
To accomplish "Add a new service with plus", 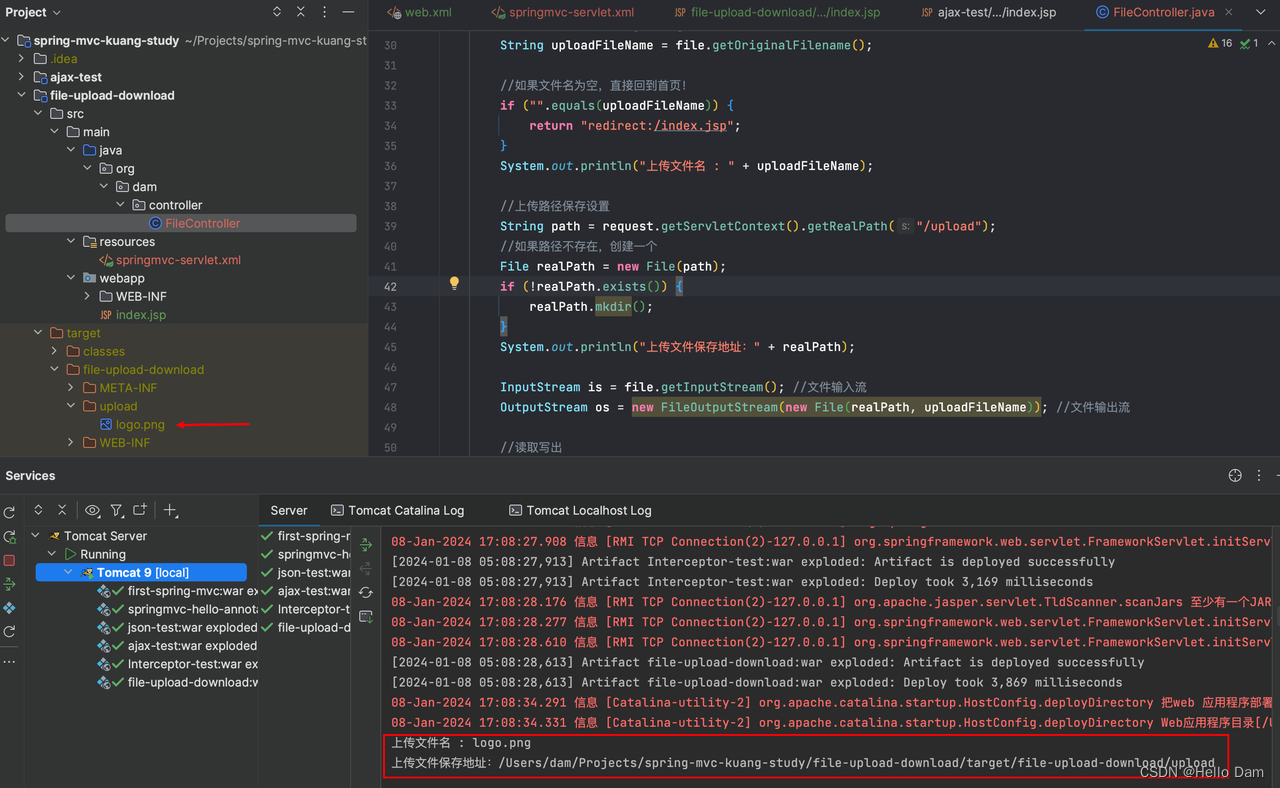I will [x=171, y=510].
